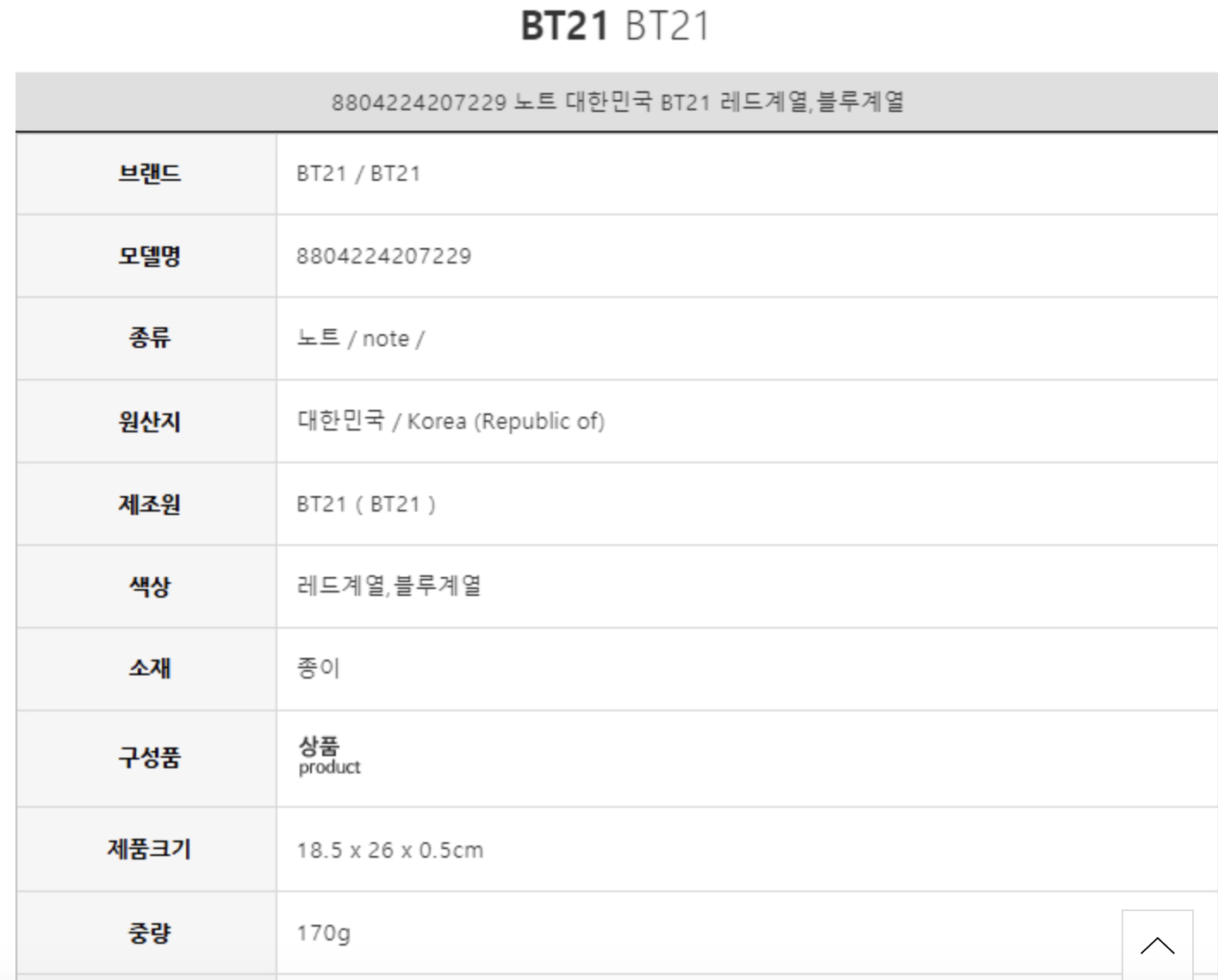Click the manufacturer value BT21 ( BT21 )
Screen dimensions: 1218x980
[366, 505]
